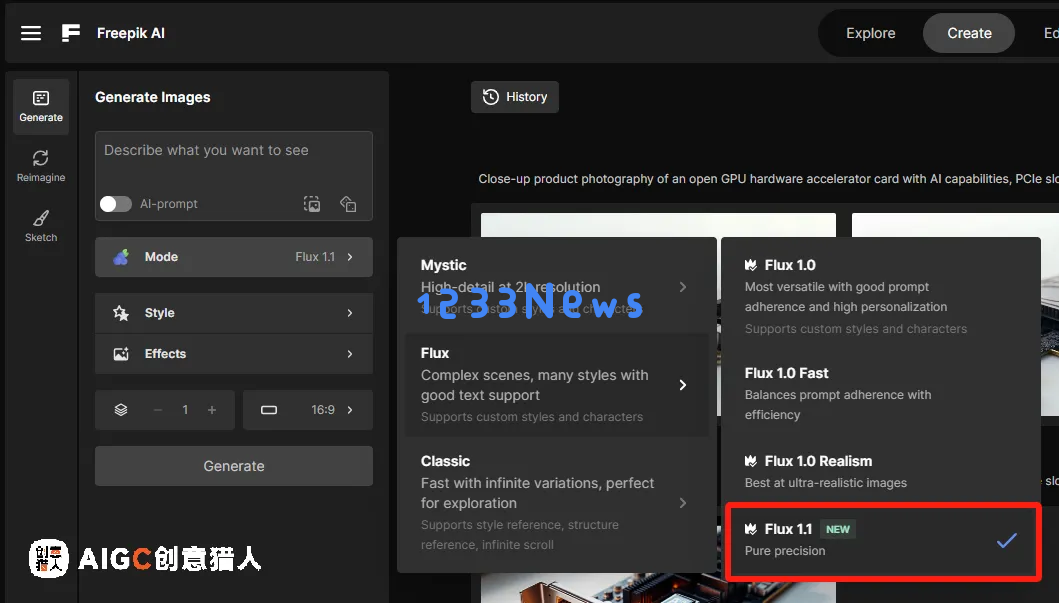Click the Generate Images heading
This screenshot has height=603, width=1059.
(153, 97)
